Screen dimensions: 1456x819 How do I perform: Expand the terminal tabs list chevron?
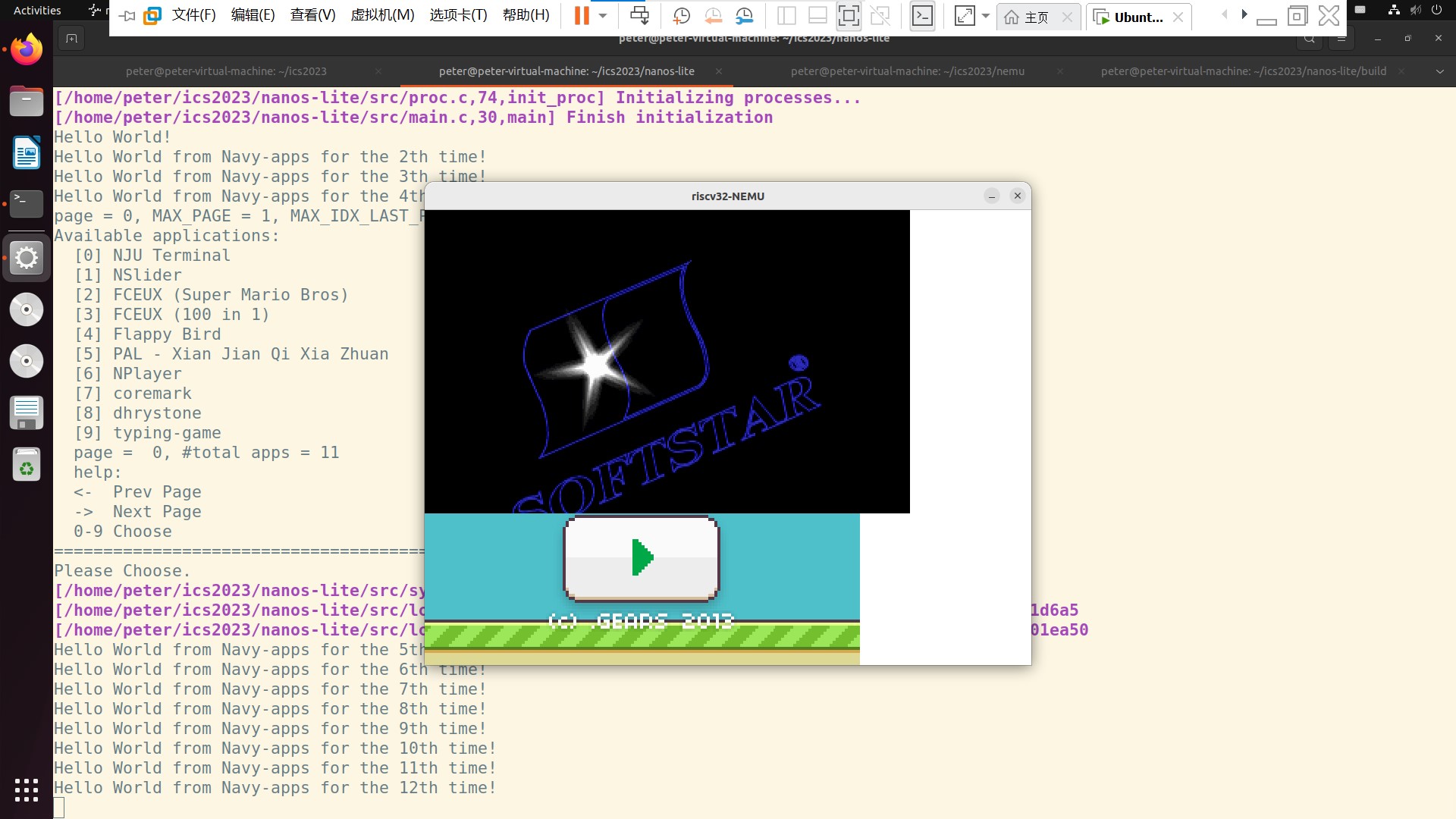[1440, 71]
